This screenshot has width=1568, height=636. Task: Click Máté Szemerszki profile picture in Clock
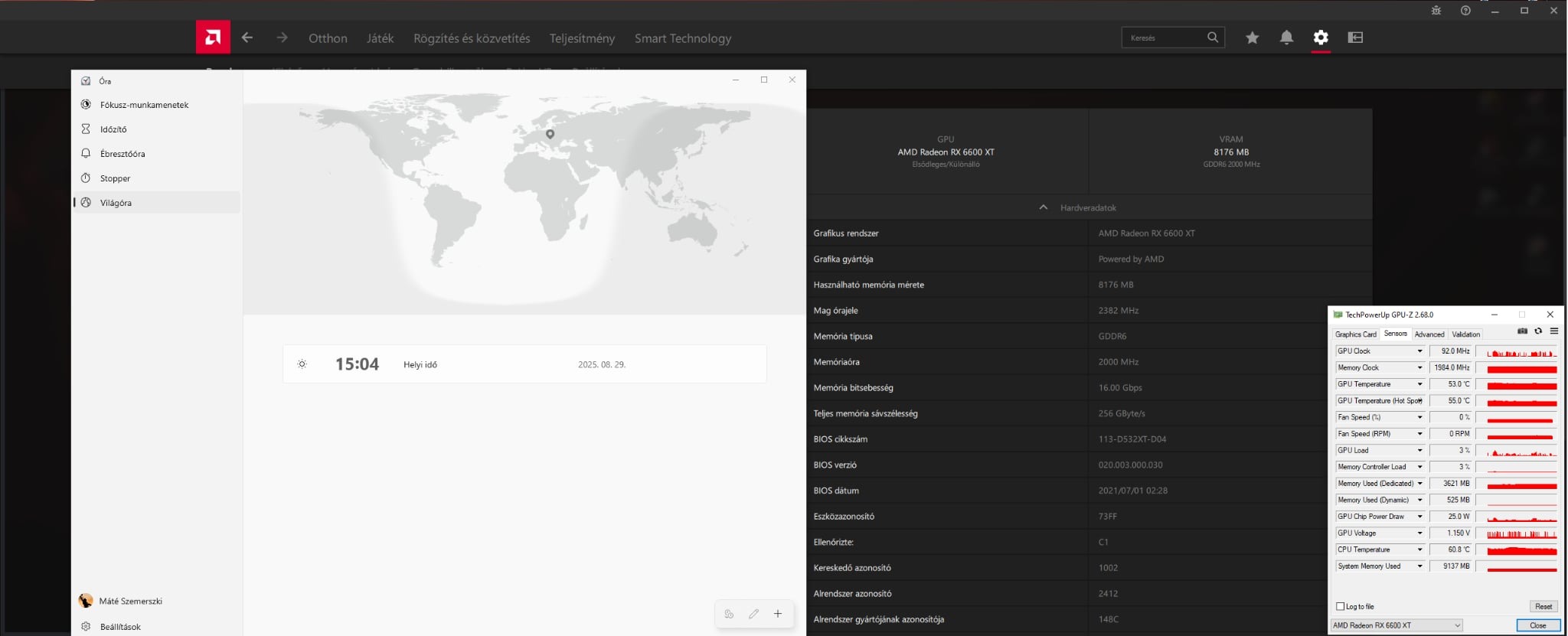86,601
